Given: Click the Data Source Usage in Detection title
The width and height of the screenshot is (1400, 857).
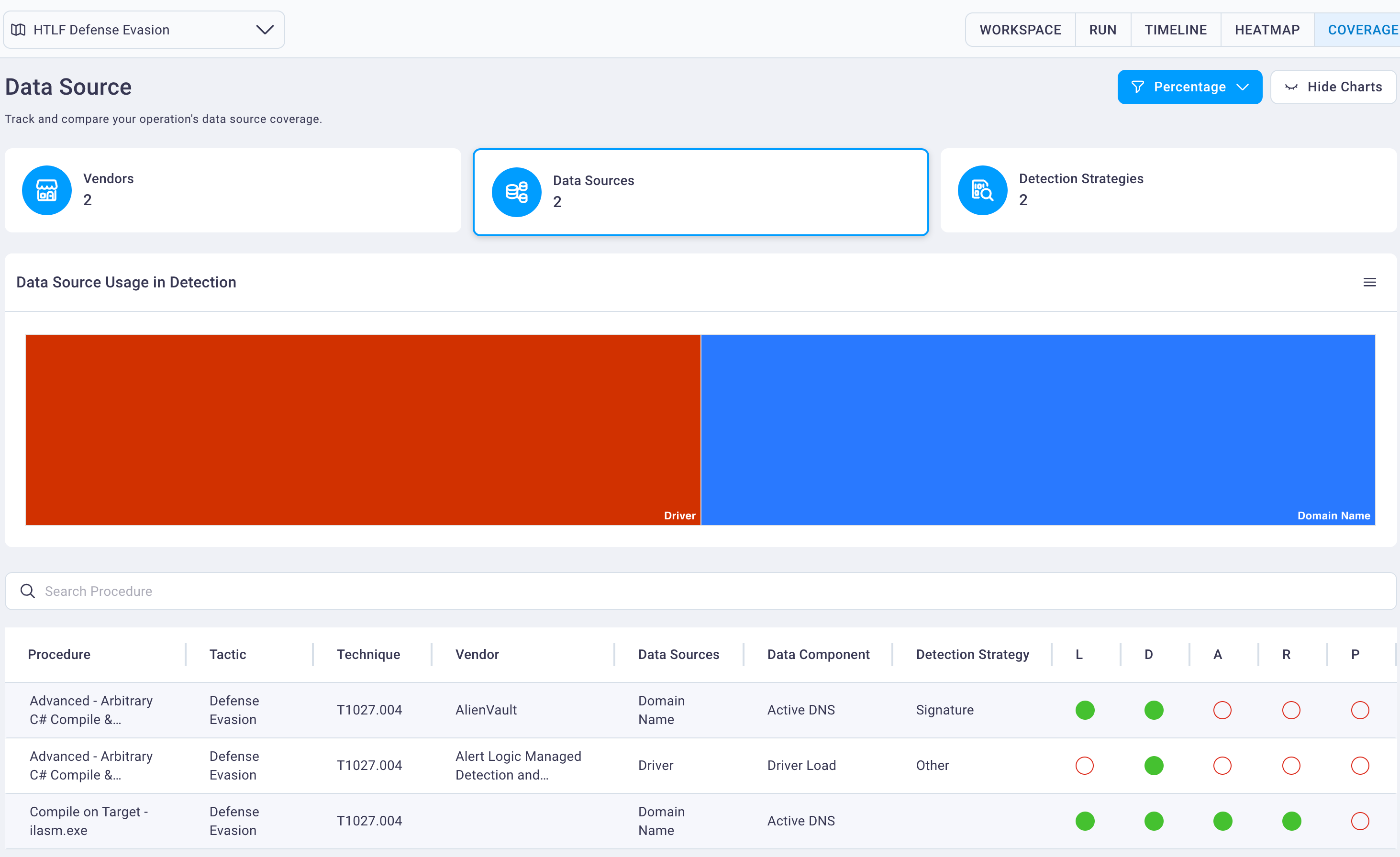Looking at the screenshot, I should click(x=126, y=282).
